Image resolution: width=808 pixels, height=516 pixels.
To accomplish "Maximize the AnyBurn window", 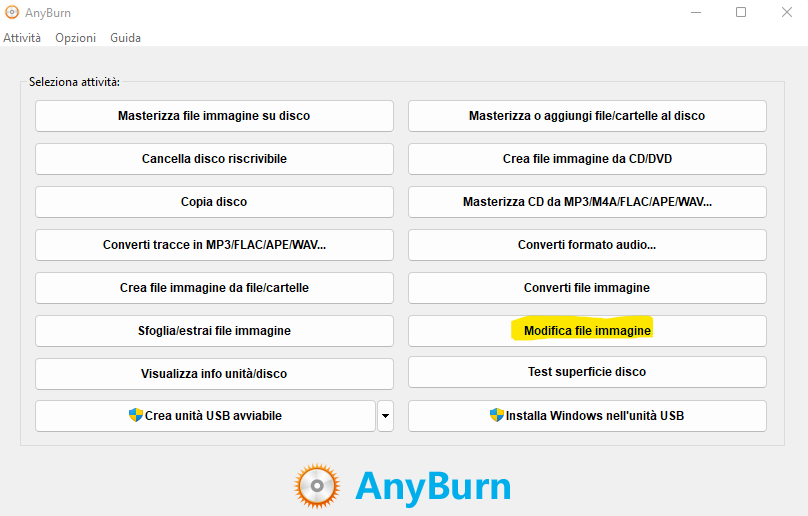I will (x=741, y=13).
